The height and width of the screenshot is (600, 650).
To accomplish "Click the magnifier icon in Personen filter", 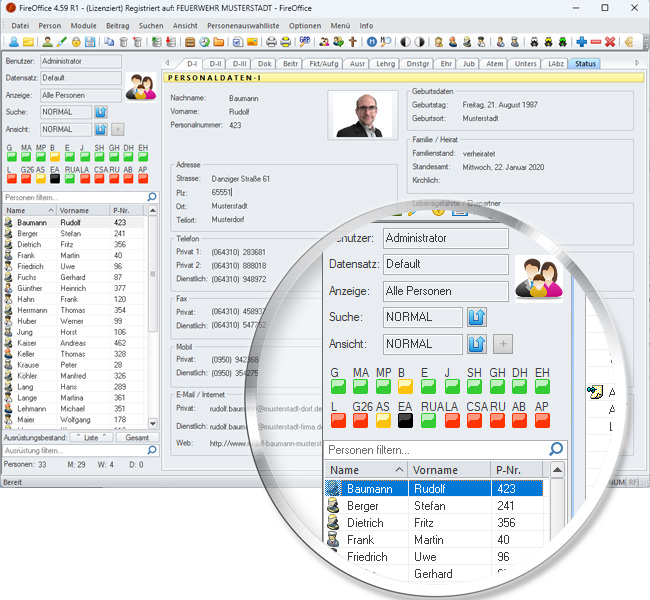I will coord(151,198).
